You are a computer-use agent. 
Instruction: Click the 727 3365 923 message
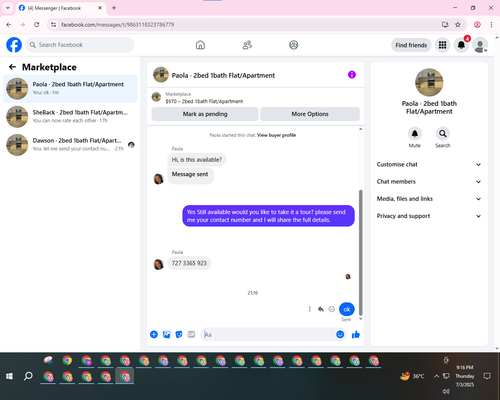(x=189, y=263)
